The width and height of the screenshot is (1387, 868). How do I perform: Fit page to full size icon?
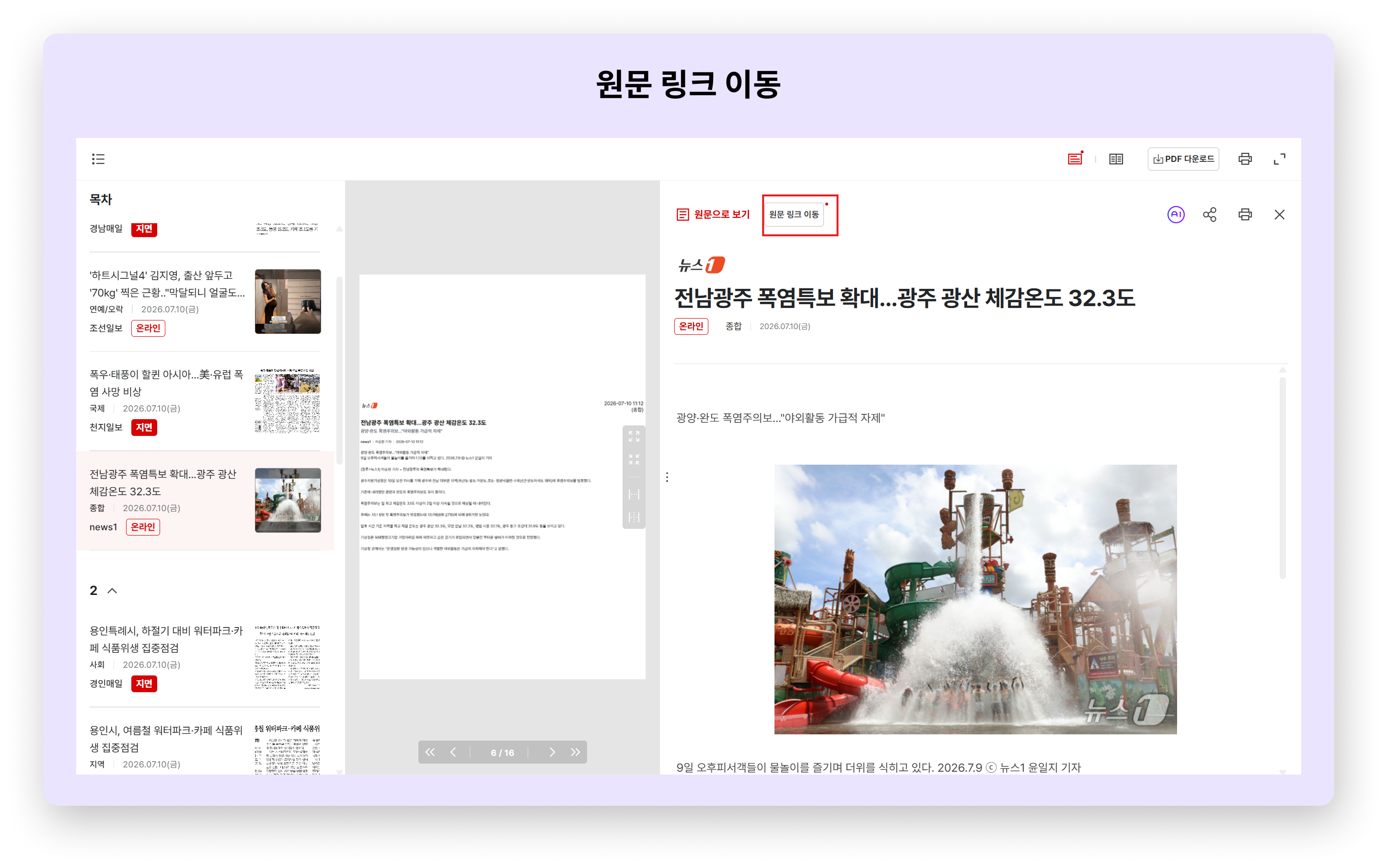coord(634,517)
